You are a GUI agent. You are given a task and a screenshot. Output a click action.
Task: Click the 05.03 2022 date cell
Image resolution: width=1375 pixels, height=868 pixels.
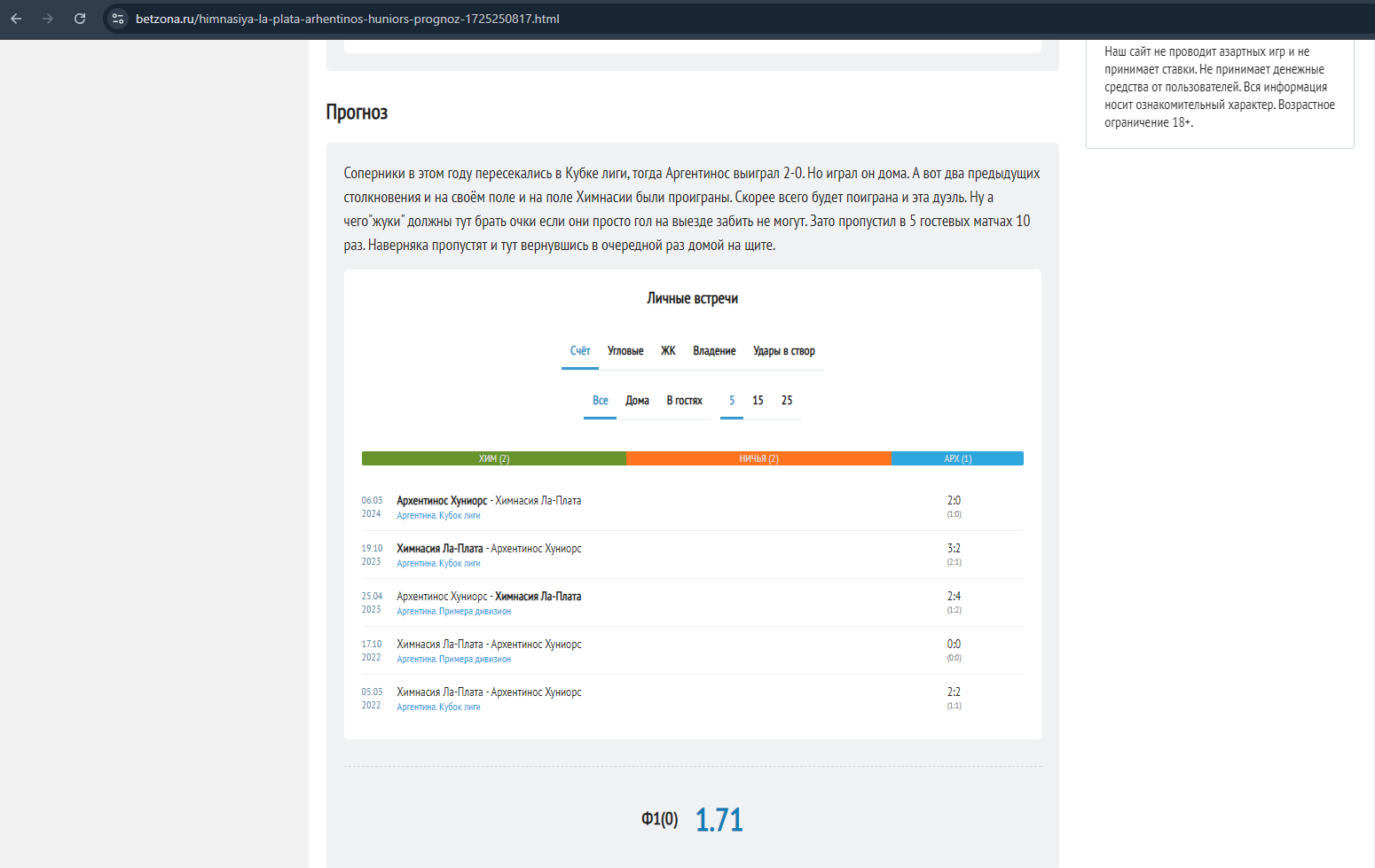coord(372,699)
